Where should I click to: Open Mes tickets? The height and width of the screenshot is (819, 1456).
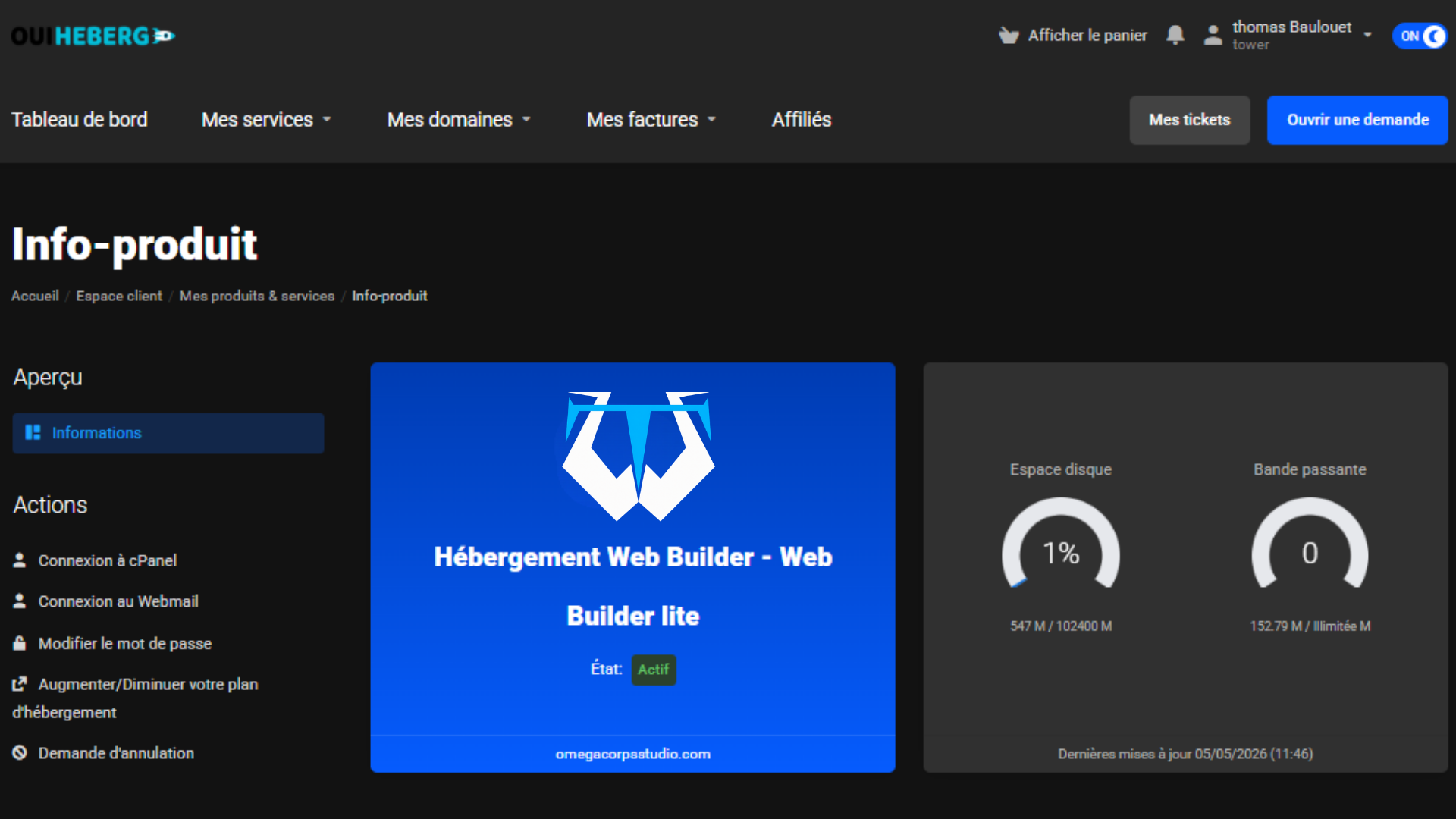point(1190,120)
